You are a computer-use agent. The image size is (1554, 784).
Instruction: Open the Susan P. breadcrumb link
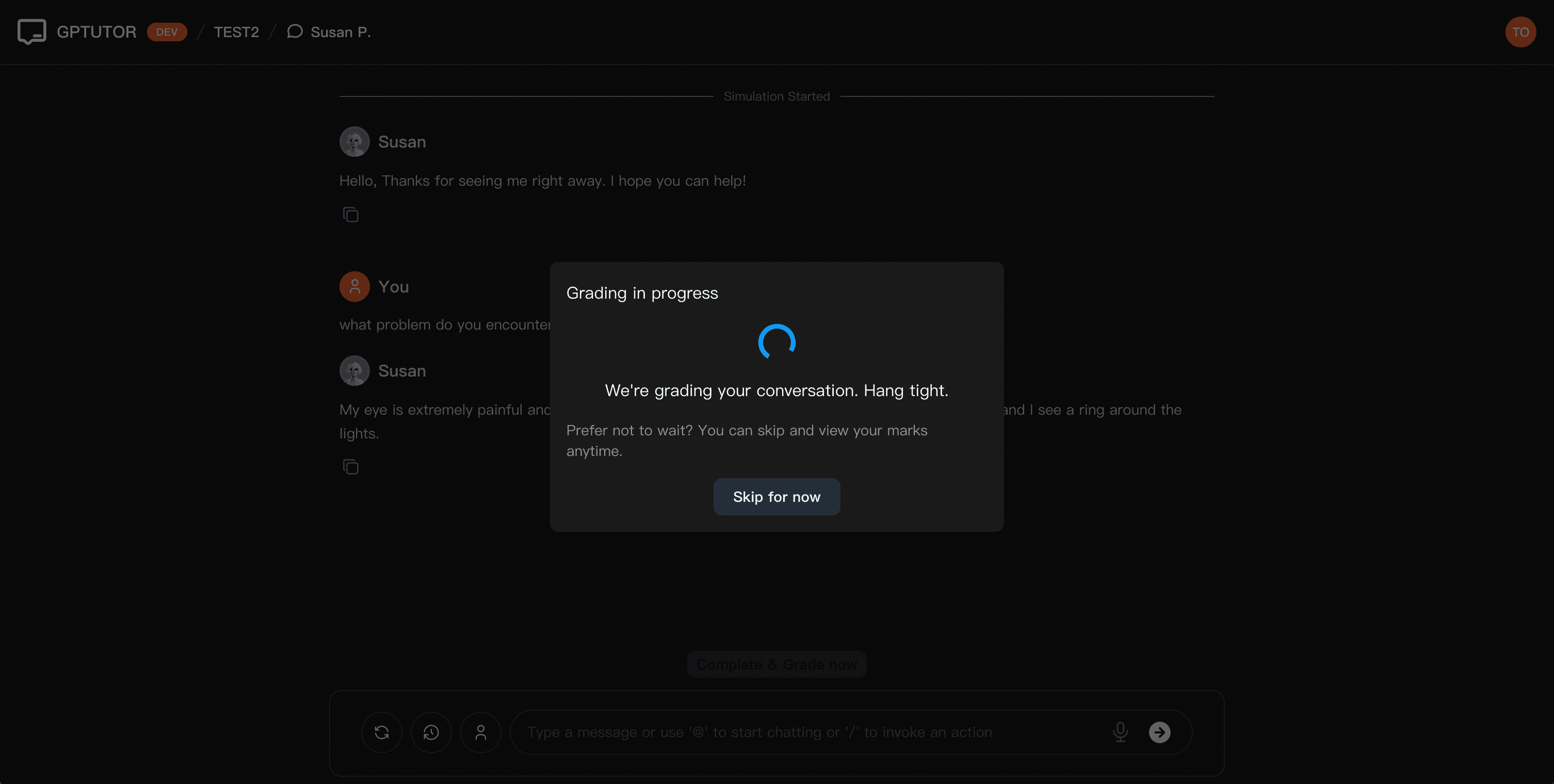point(340,32)
